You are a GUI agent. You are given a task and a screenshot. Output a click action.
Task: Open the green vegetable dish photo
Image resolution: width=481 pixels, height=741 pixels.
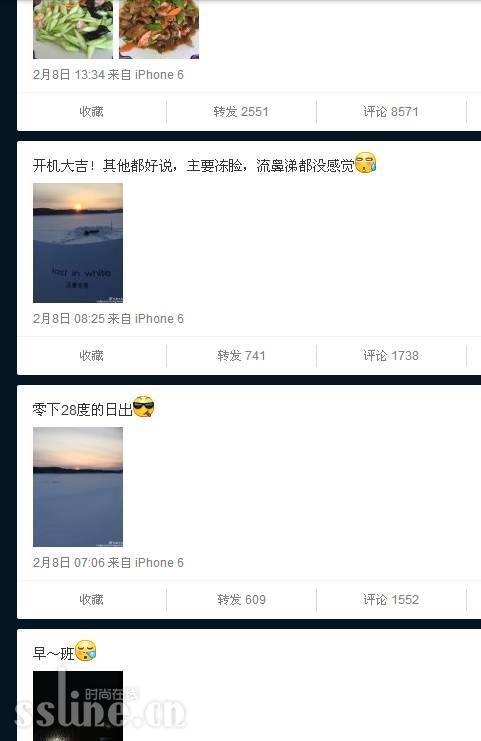coord(73,29)
